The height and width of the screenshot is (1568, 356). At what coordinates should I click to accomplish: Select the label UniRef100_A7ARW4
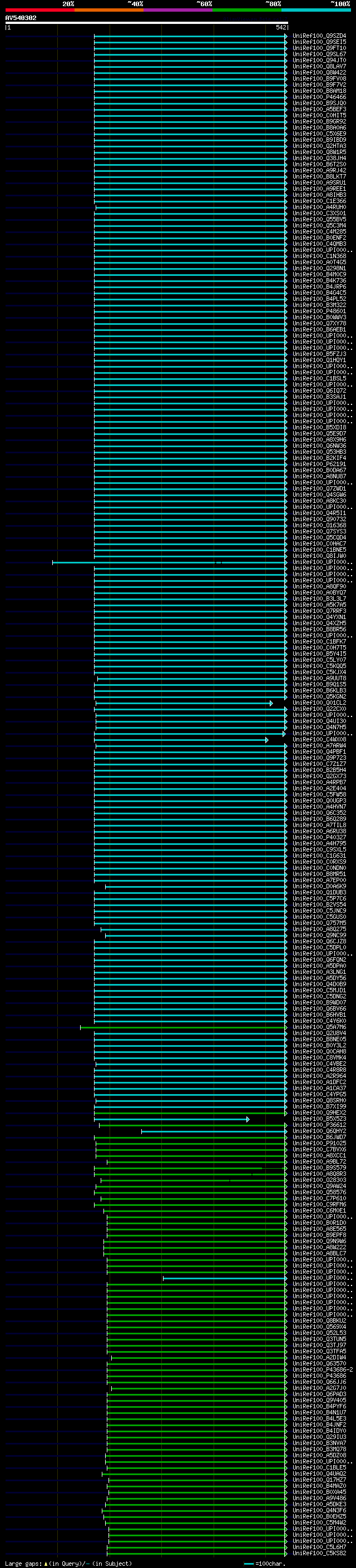pos(319,746)
